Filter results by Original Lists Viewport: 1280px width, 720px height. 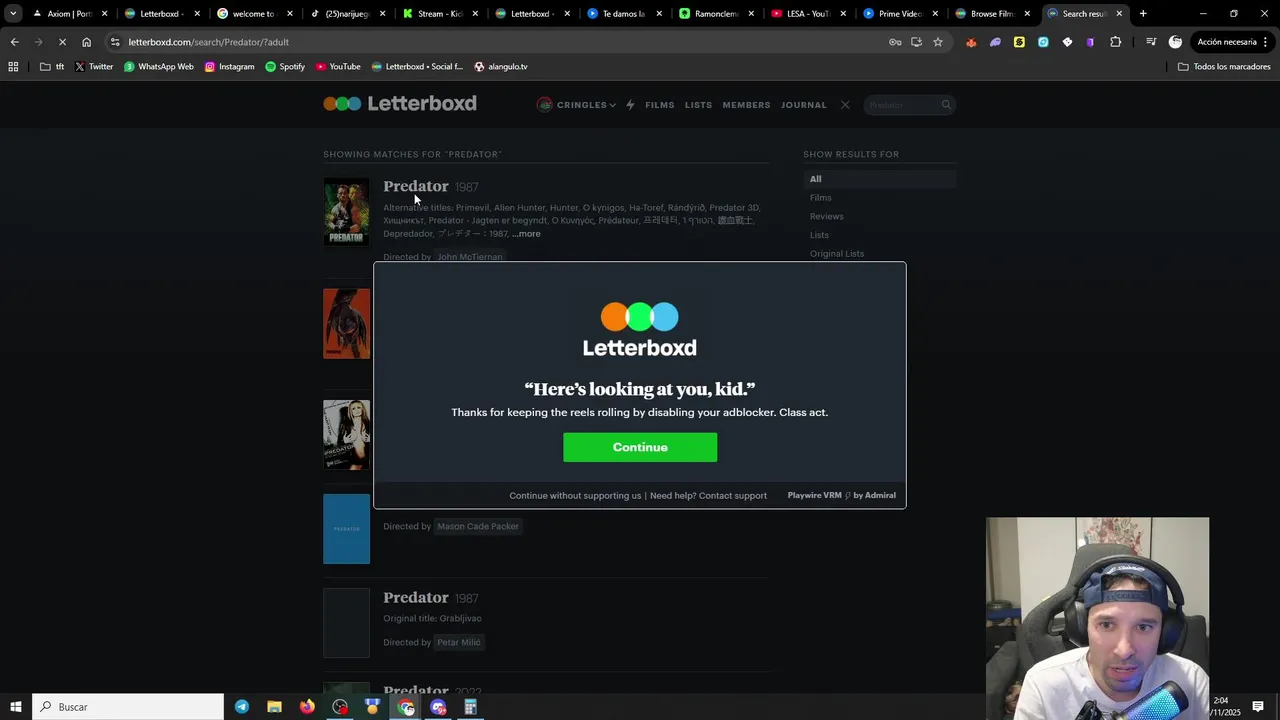(x=837, y=254)
